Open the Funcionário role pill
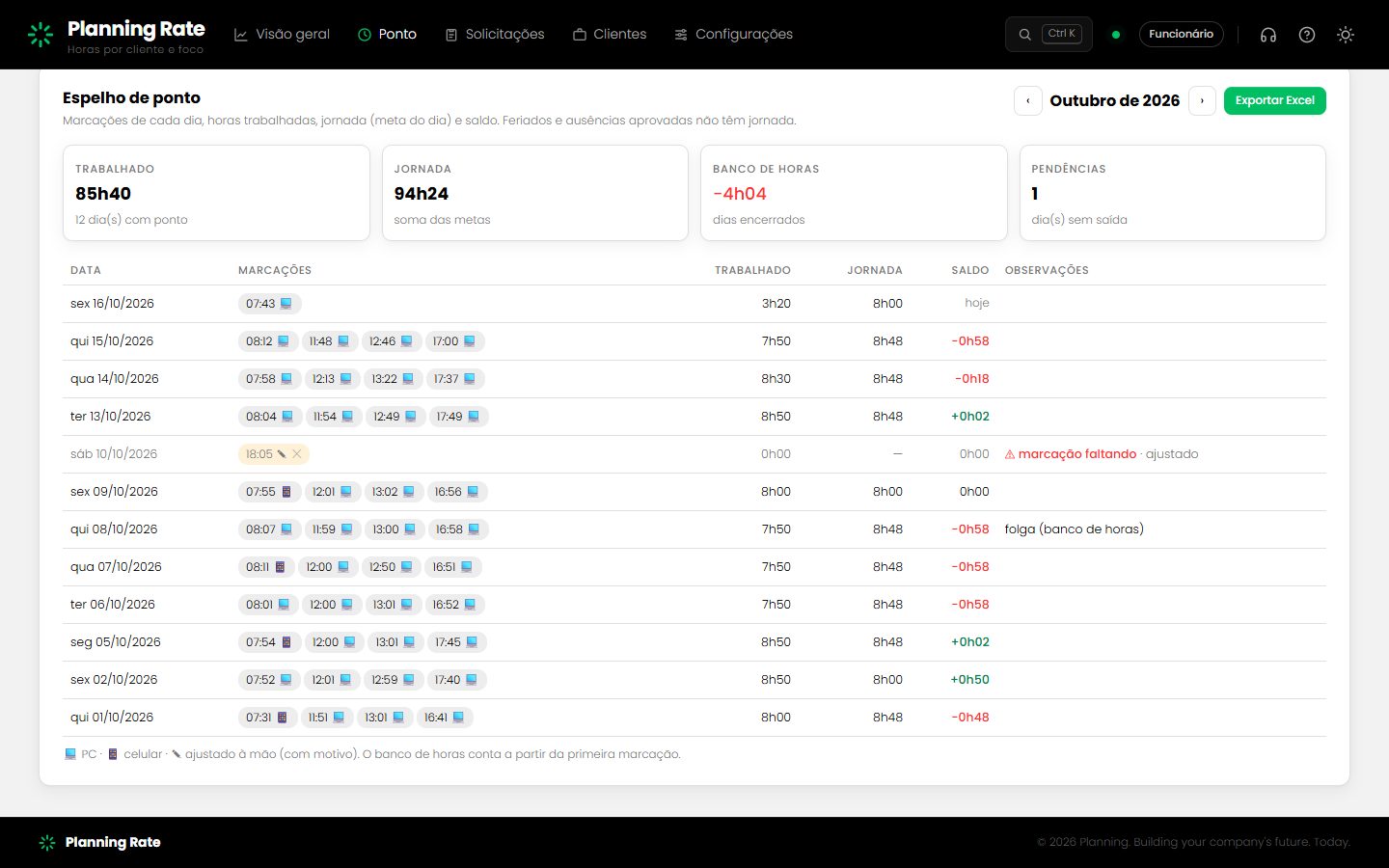Image resolution: width=1389 pixels, height=868 pixels. (x=1182, y=34)
